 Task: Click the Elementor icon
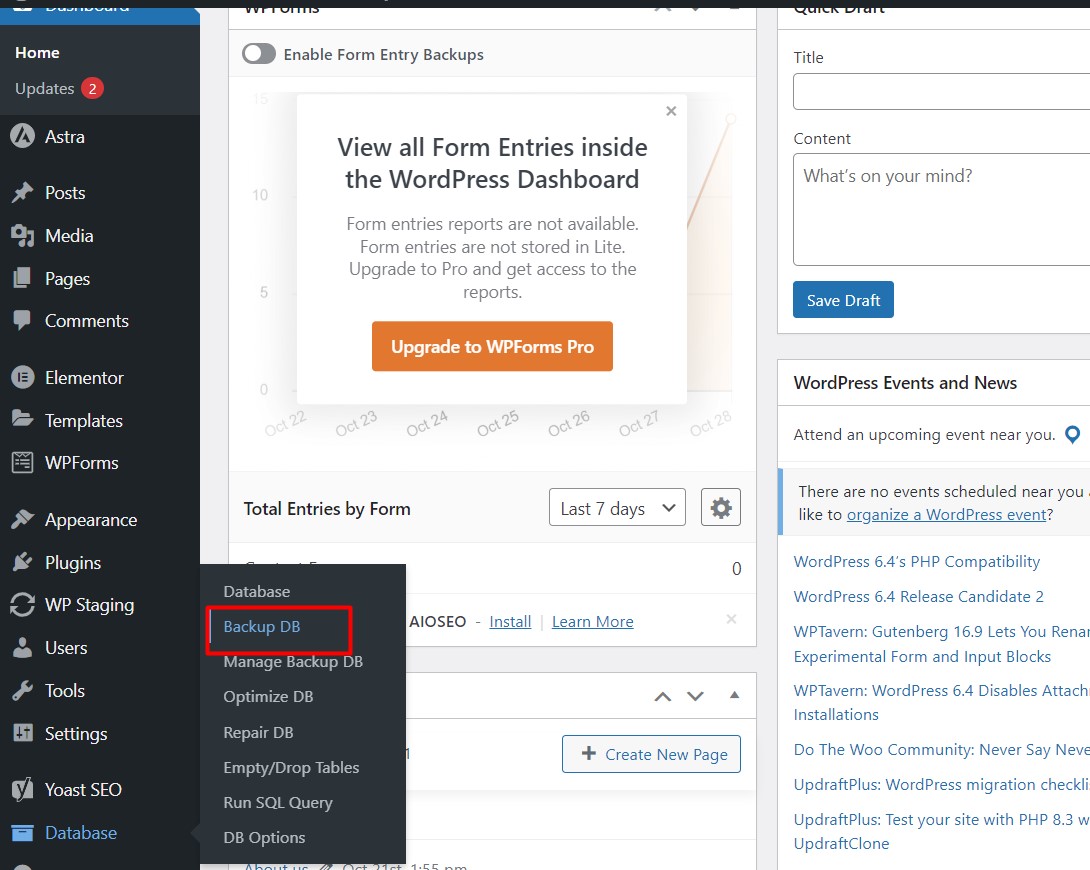(22, 377)
